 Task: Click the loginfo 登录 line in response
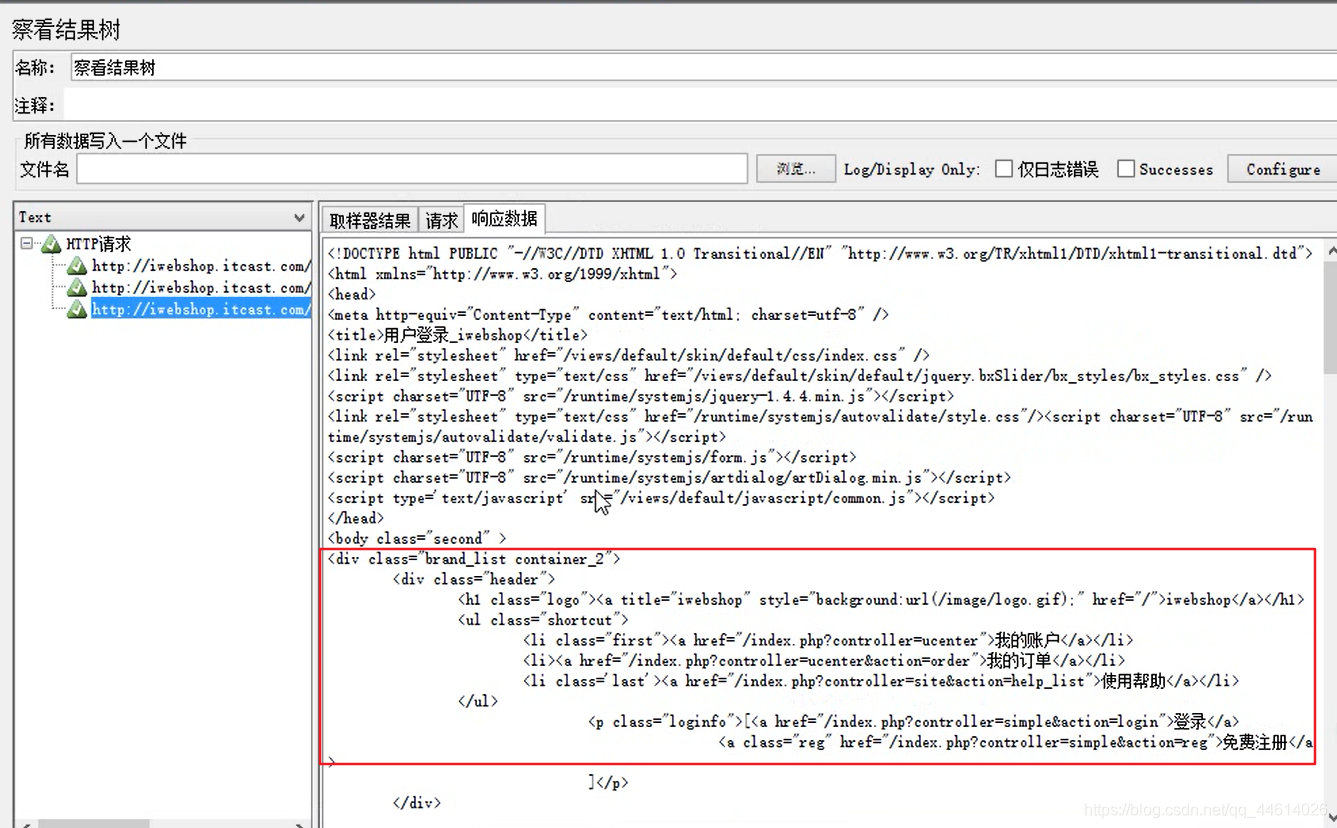914,721
